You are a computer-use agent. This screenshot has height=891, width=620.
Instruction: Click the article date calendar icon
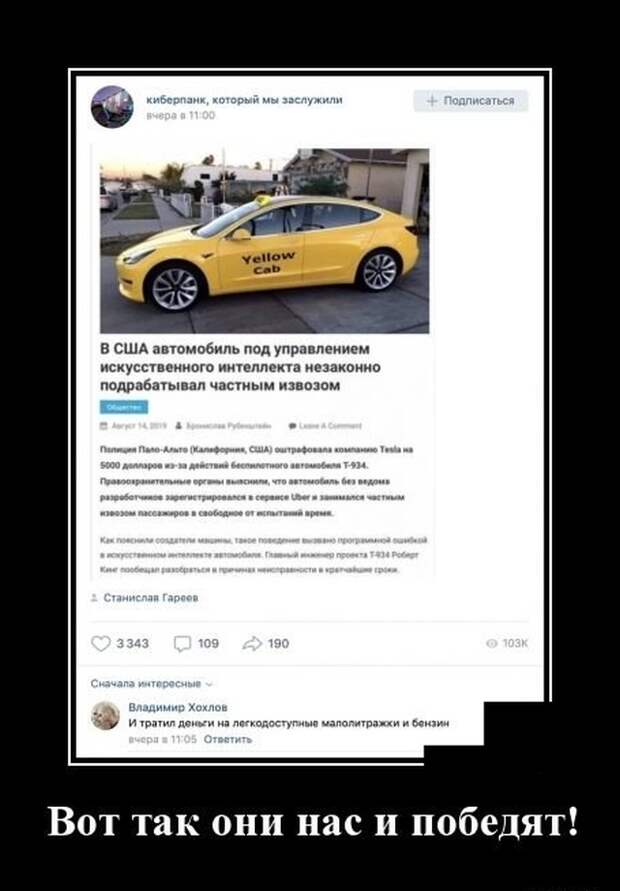click(103, 426)
